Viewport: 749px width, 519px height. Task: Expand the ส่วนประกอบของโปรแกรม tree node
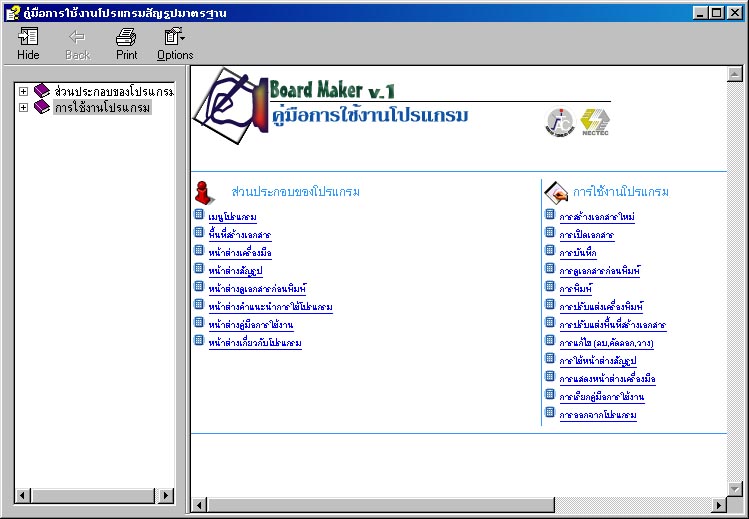click(x=23, y=91)
